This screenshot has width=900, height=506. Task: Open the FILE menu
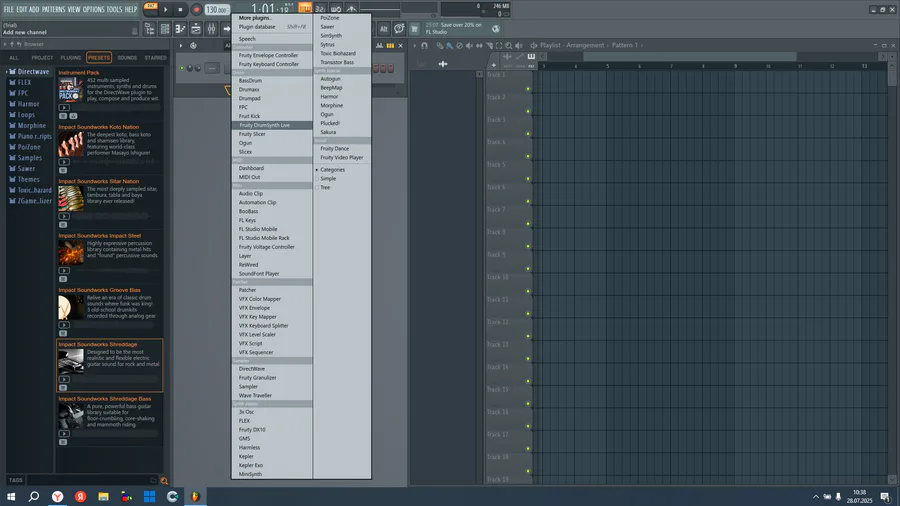(9, 9)
